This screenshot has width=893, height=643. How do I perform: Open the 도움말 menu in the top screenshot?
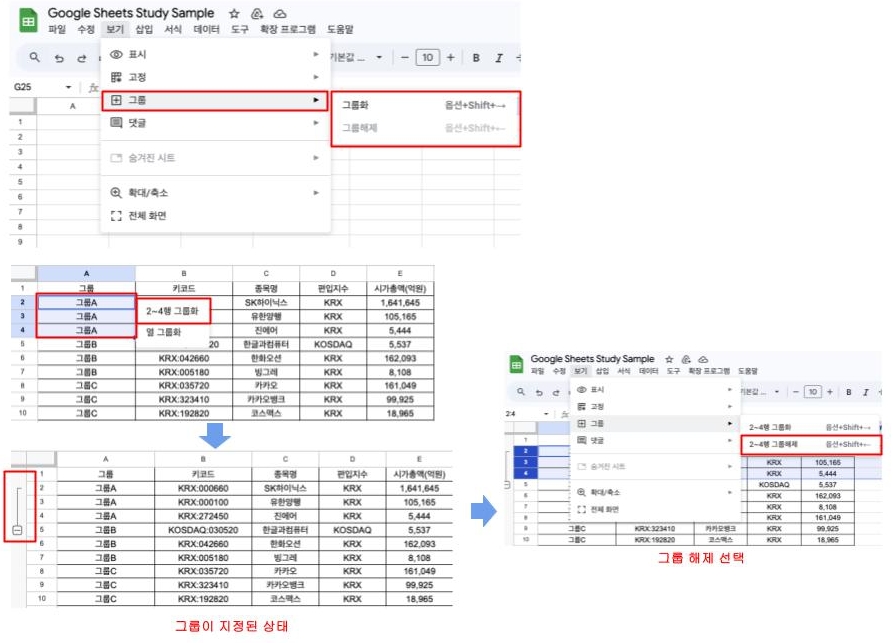click(340, 29)
